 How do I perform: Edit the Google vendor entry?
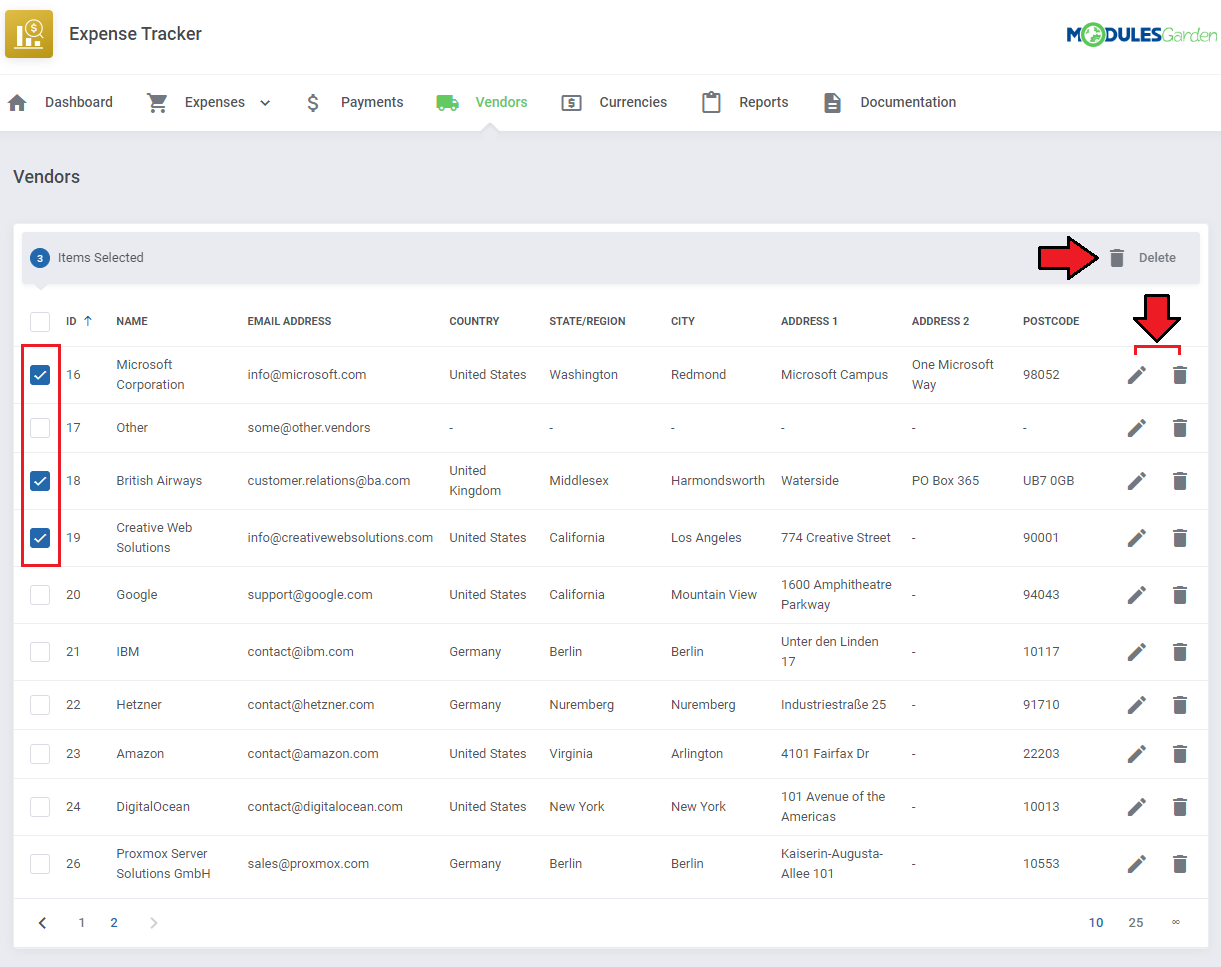tap(1137, 595)
